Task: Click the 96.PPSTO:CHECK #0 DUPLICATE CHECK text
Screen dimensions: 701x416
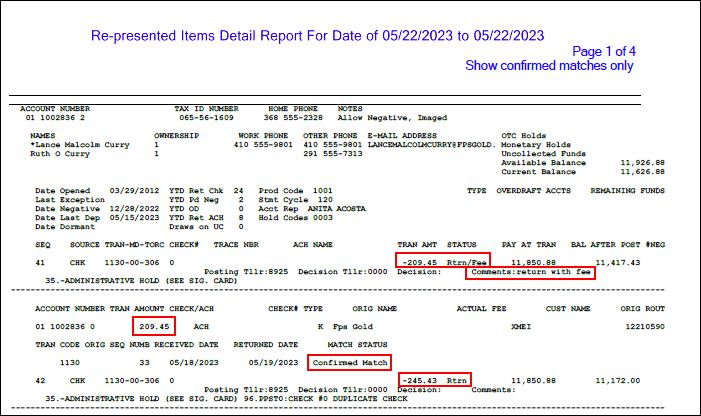Action: pyautogui.click(x=325, y=399)
